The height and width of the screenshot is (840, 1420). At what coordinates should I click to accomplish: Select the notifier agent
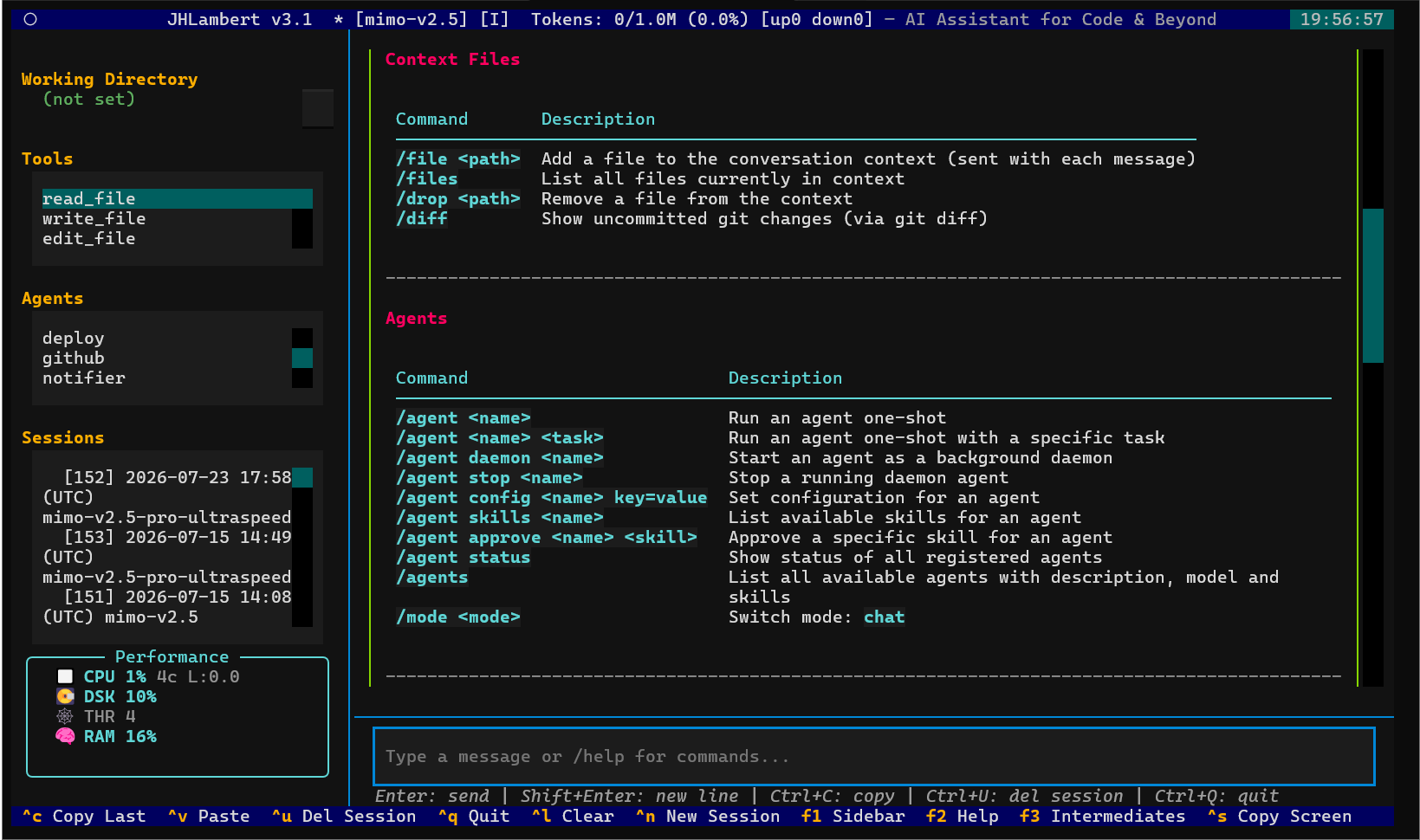tap(166, 378)
